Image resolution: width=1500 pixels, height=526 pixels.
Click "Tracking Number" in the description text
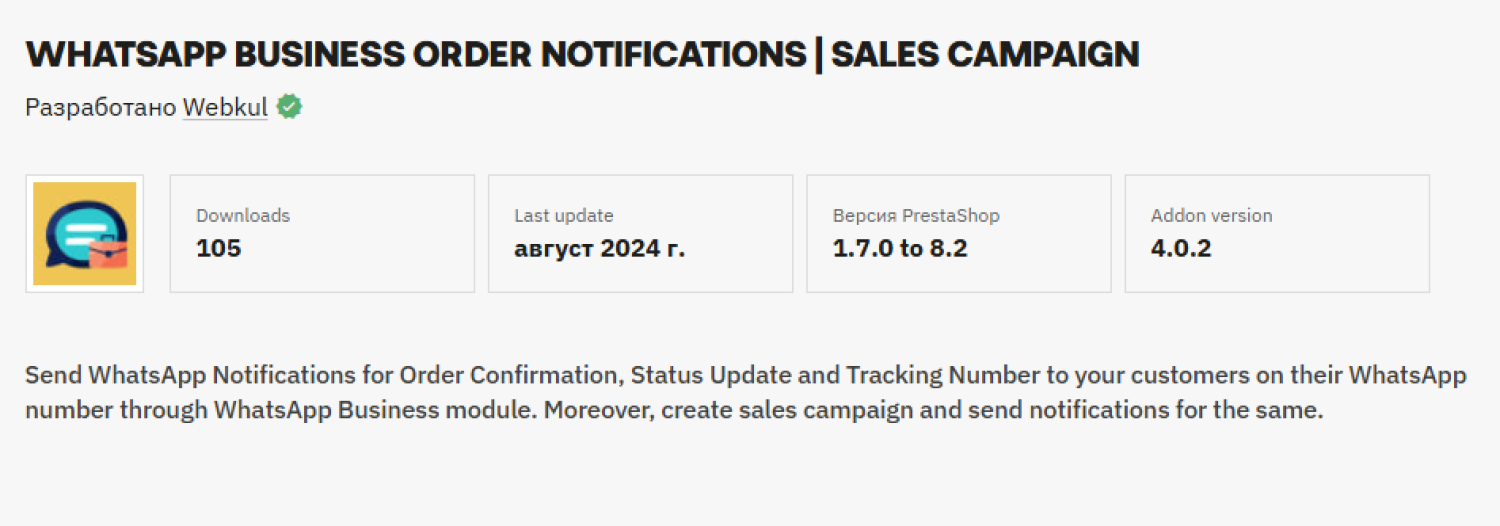point(942,376)
